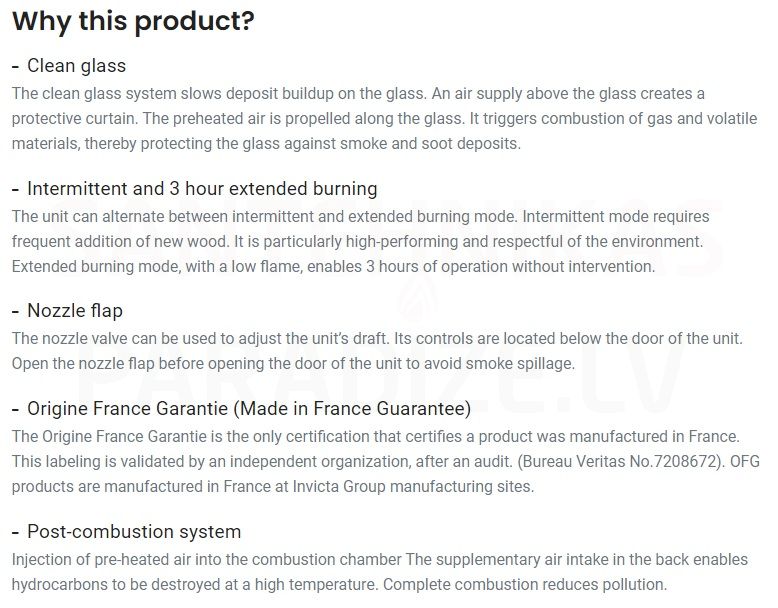Click the 'Open the nozzle flap before' sentence
Screen dimensions: 778x608
(x=293, y=363)
